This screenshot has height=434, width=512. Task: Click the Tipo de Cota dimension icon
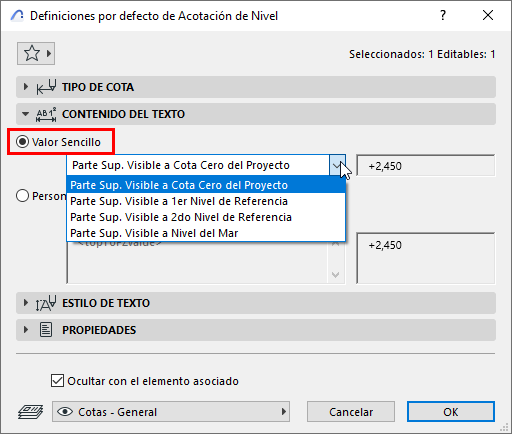coord(46,87)
